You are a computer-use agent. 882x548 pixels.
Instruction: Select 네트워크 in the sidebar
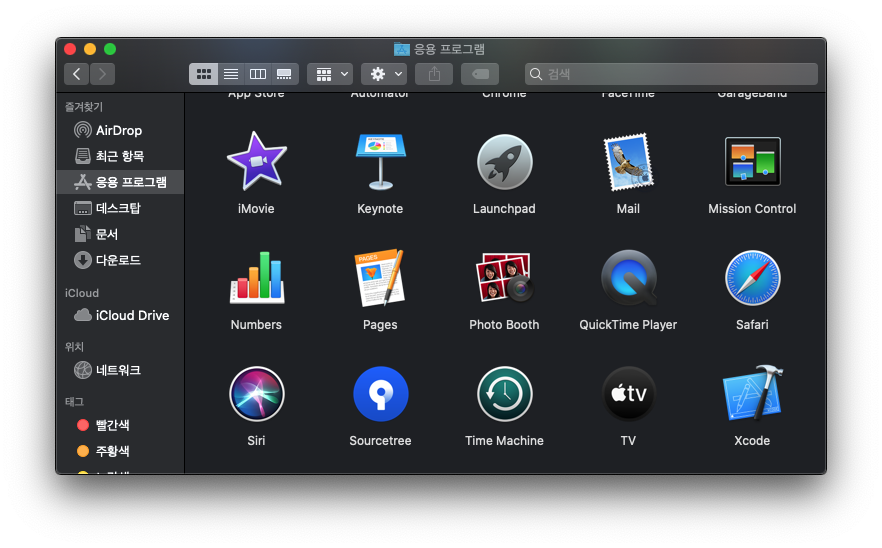120,370
